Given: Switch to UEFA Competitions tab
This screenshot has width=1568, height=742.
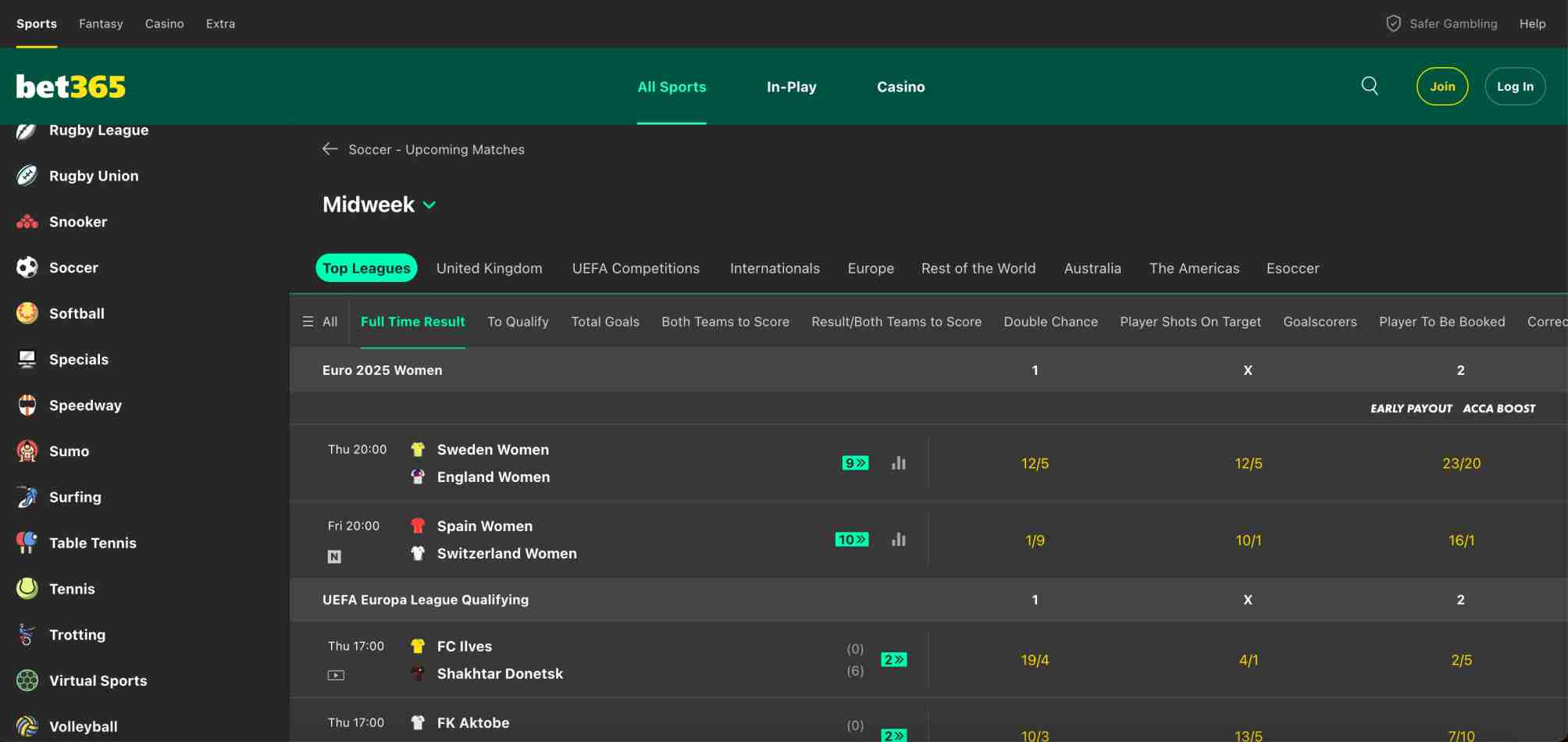Looking at the screenshot, I should pos(636,268).
